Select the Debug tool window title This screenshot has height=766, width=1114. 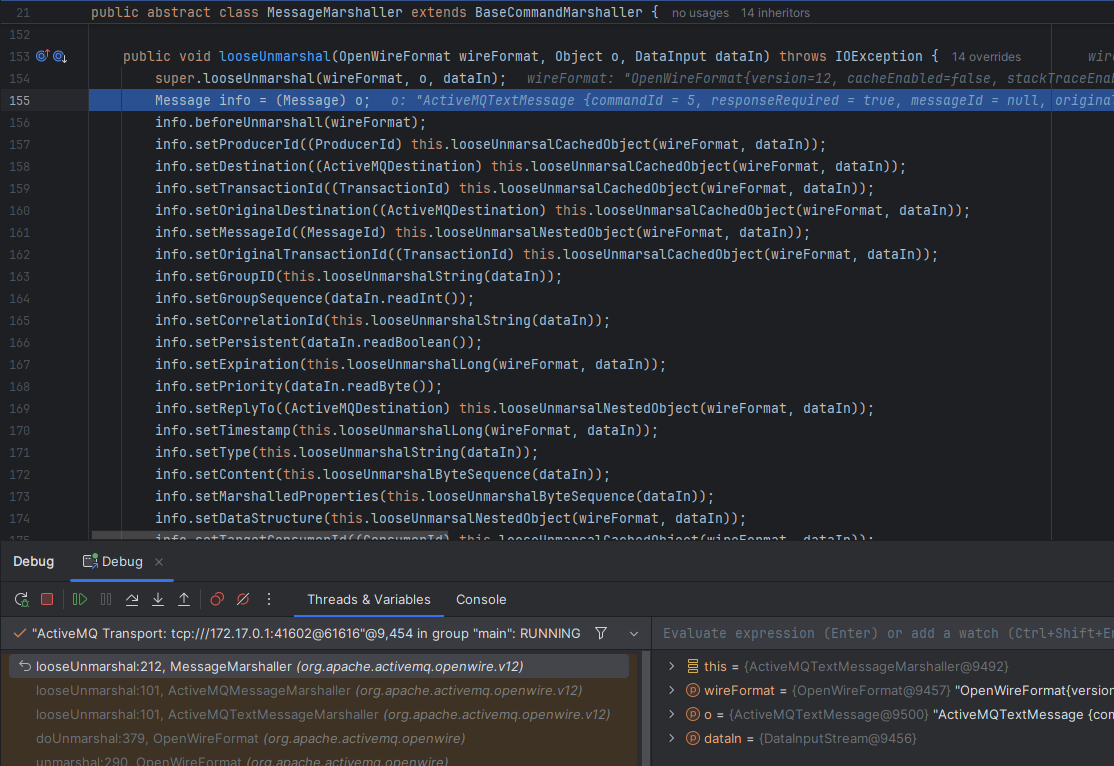click(x=33, y=561)
